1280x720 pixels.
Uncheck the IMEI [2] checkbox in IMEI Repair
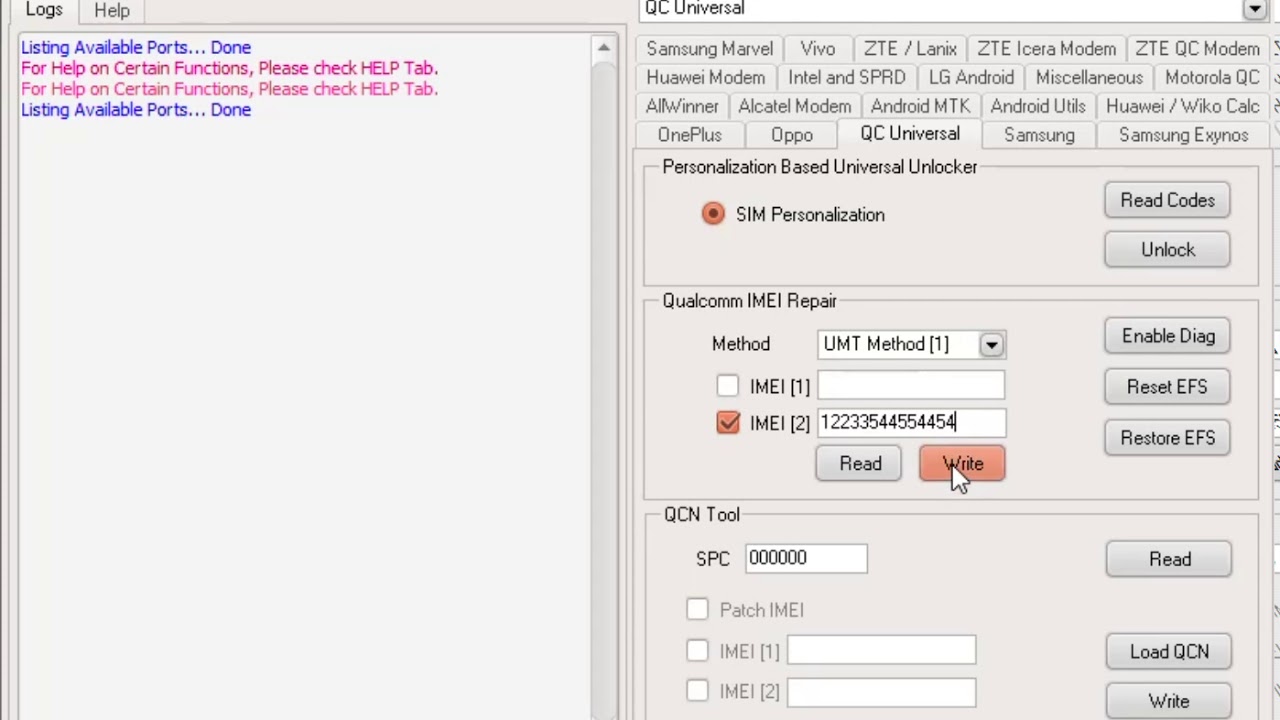(728, 423)
